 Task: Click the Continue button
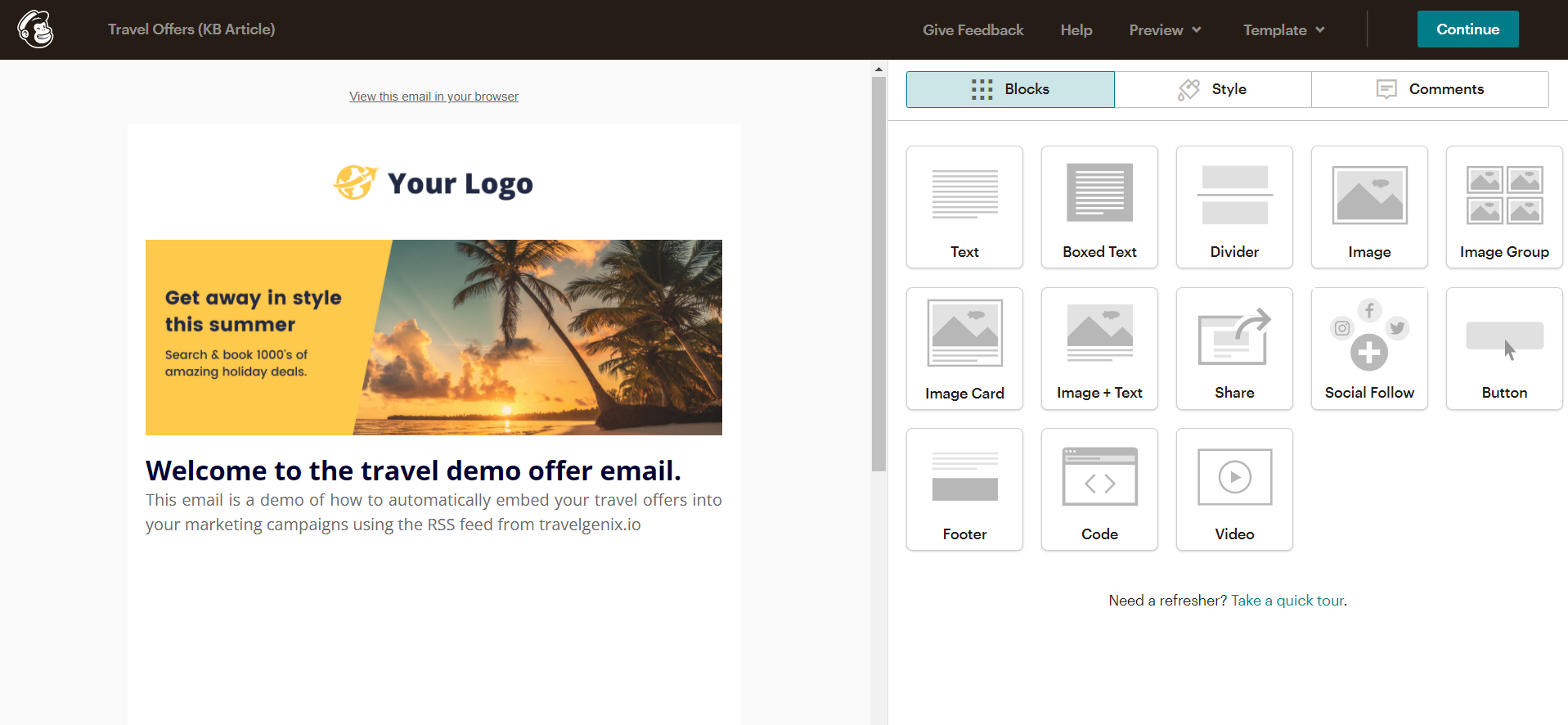tap(1467, 29)
